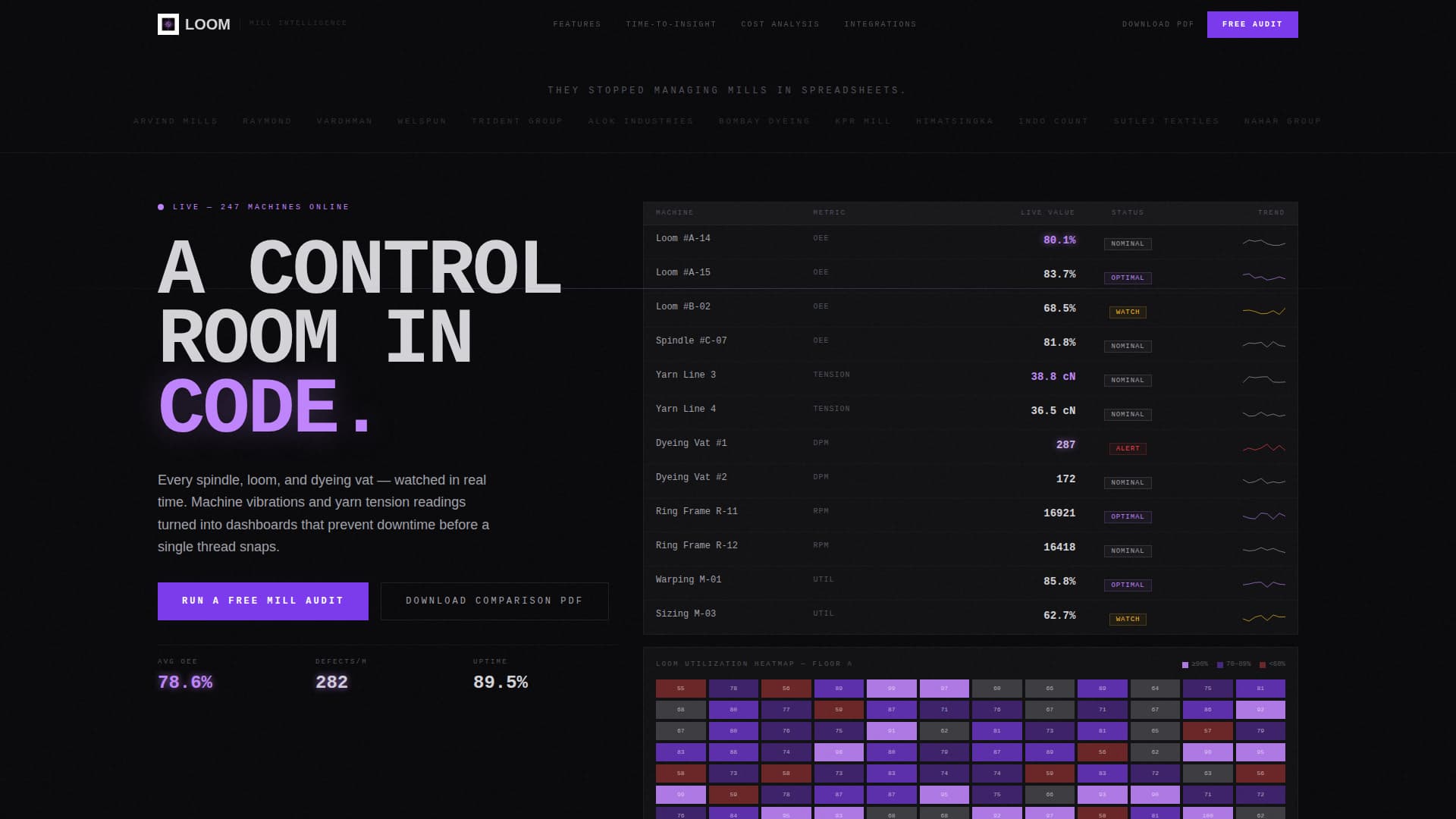1456x819 pixels.
Task: Select Himatsingka customer name
Action: click(955, 121)
